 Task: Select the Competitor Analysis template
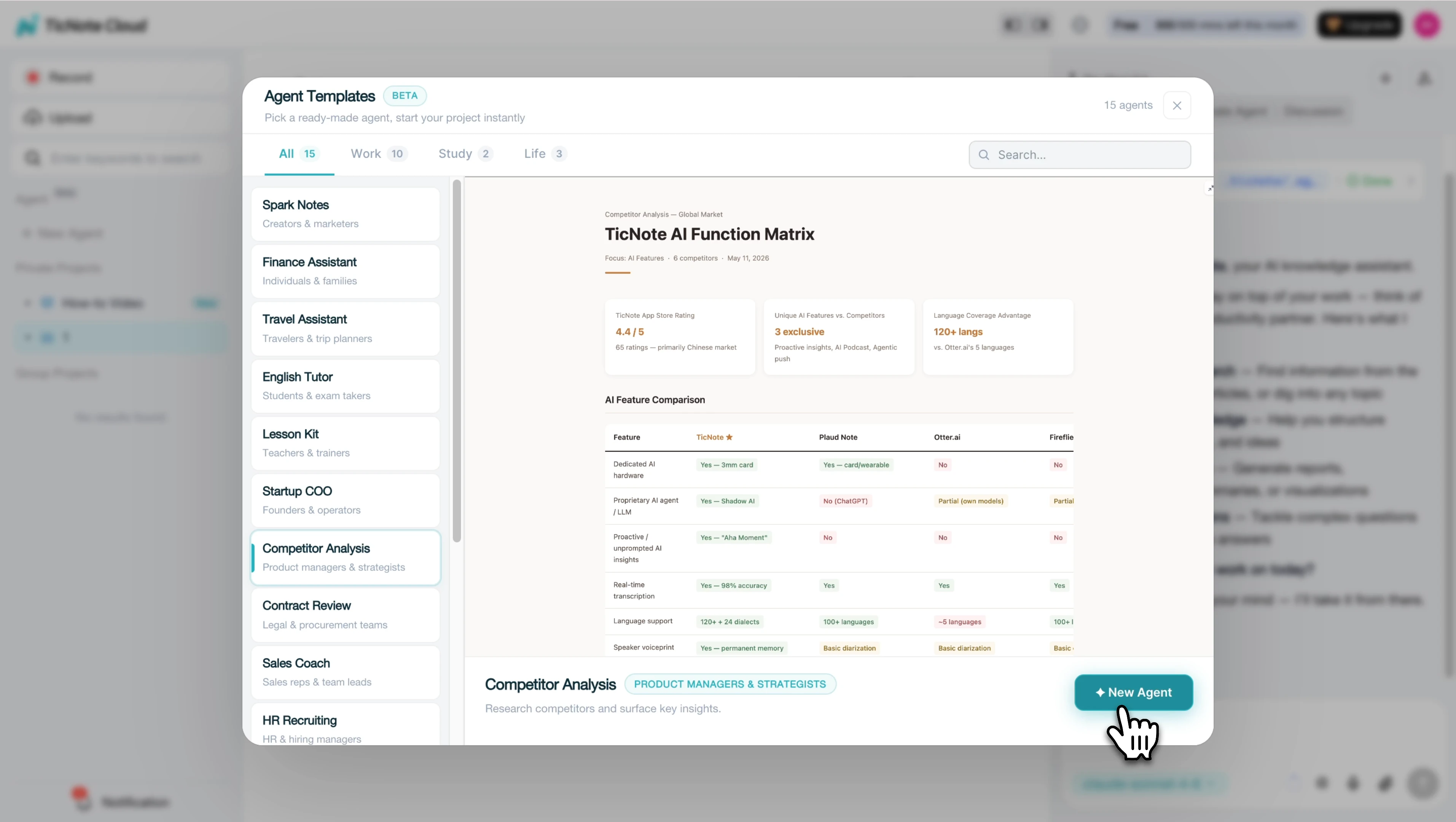[345, 558]
